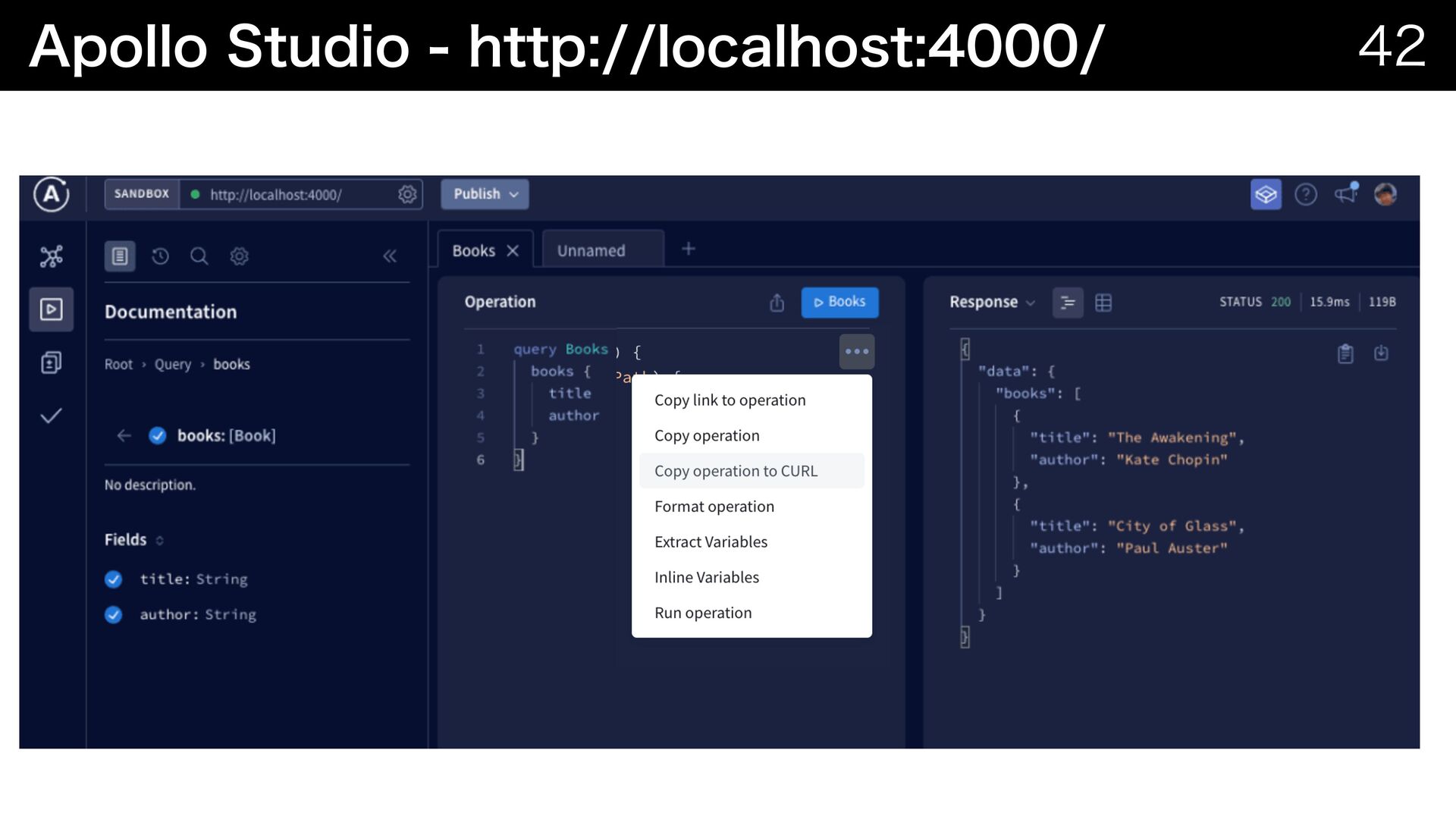Viewport: 1456px width, 819px height.
Task: Click the three-dot operation menu button
Action: tap(857, 352)
